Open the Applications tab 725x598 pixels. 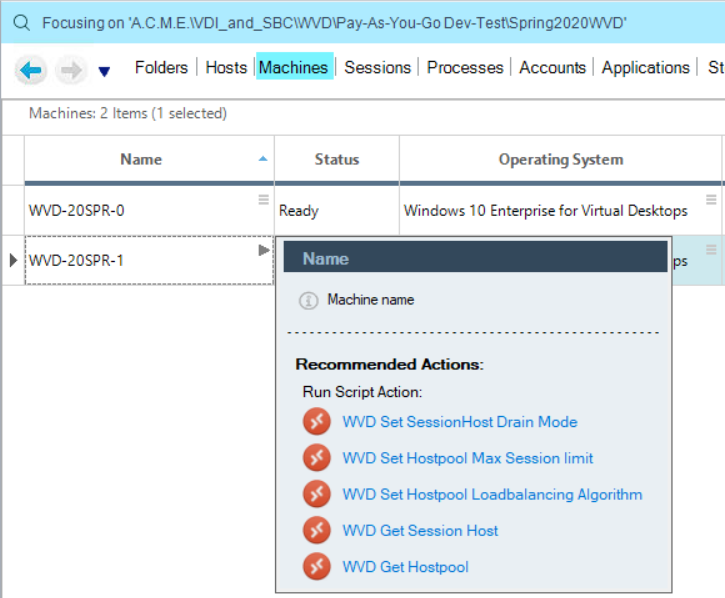(x=645, y=68)
